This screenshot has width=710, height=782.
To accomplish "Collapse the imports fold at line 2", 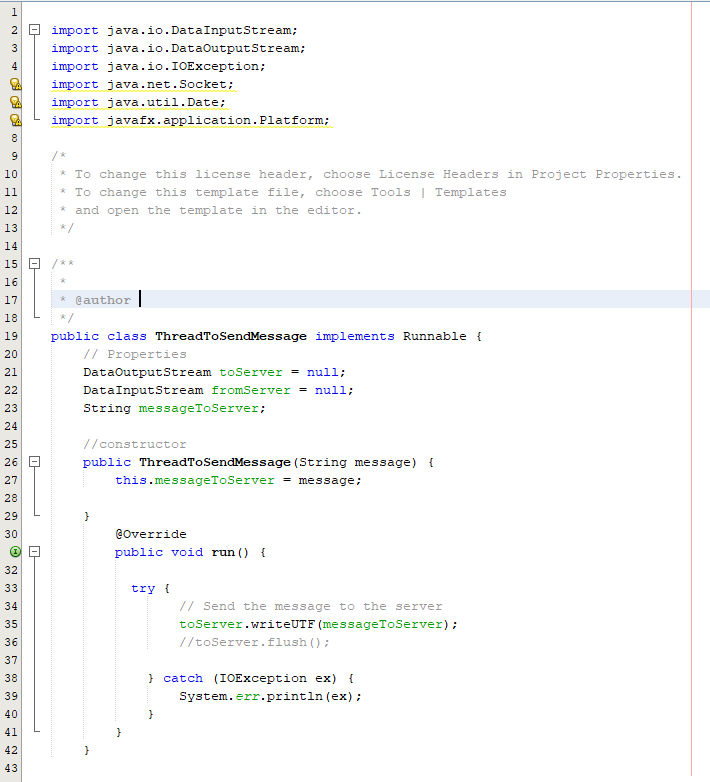I will click(x=34, y=30).
